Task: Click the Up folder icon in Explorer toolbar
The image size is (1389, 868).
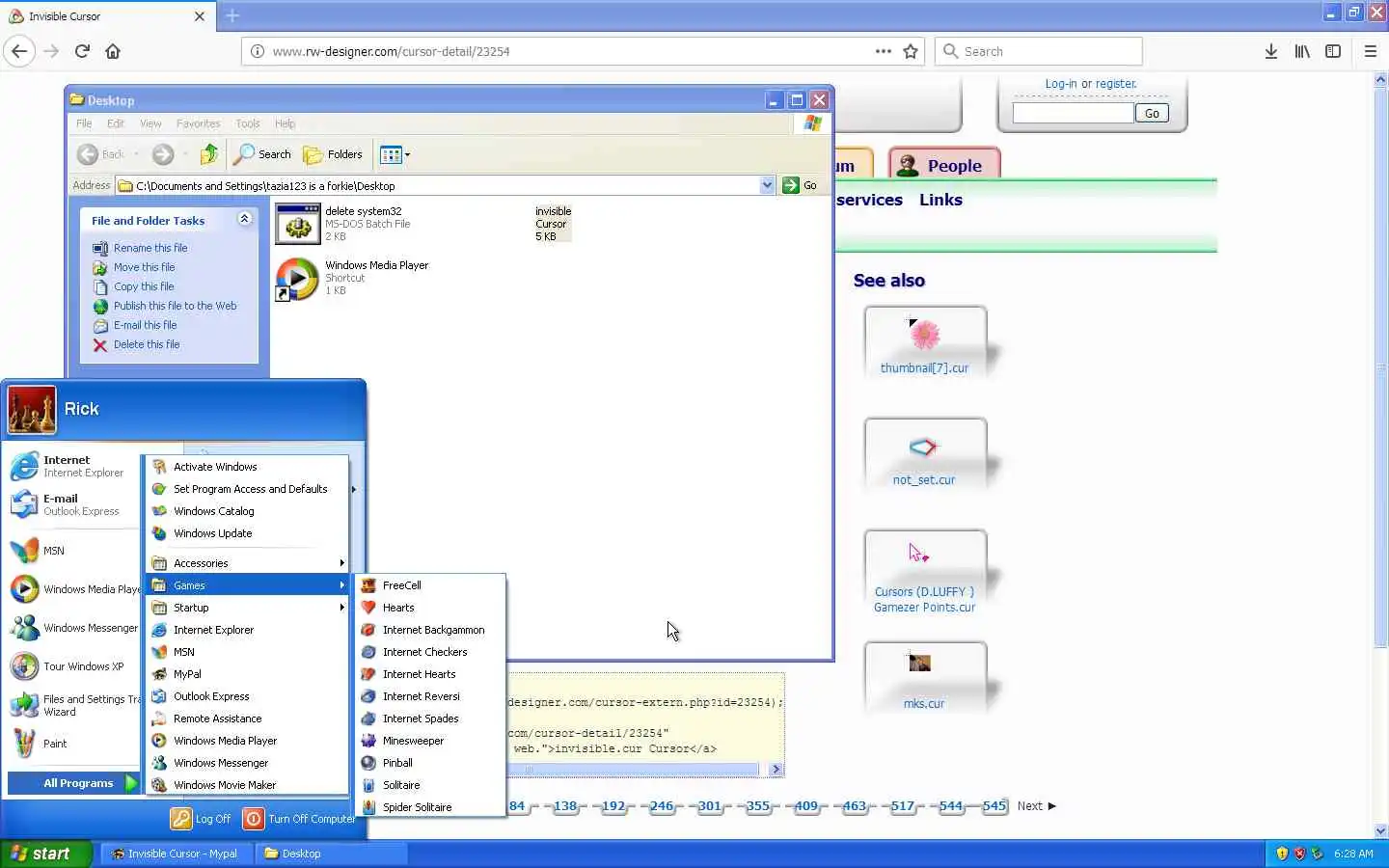Action: (x=208, y=154)
